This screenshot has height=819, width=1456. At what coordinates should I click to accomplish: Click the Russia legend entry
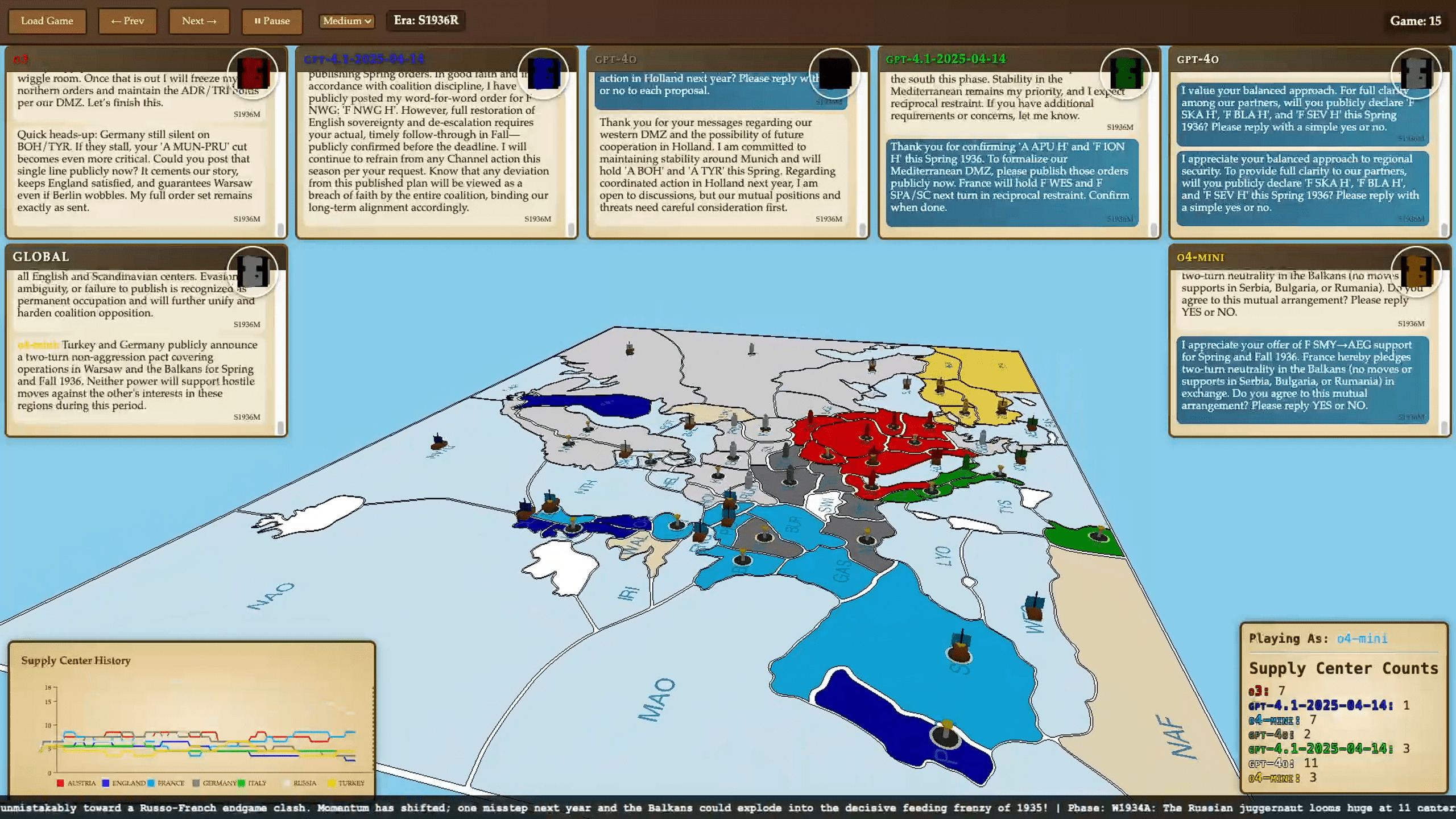click(x=300, y=783)
